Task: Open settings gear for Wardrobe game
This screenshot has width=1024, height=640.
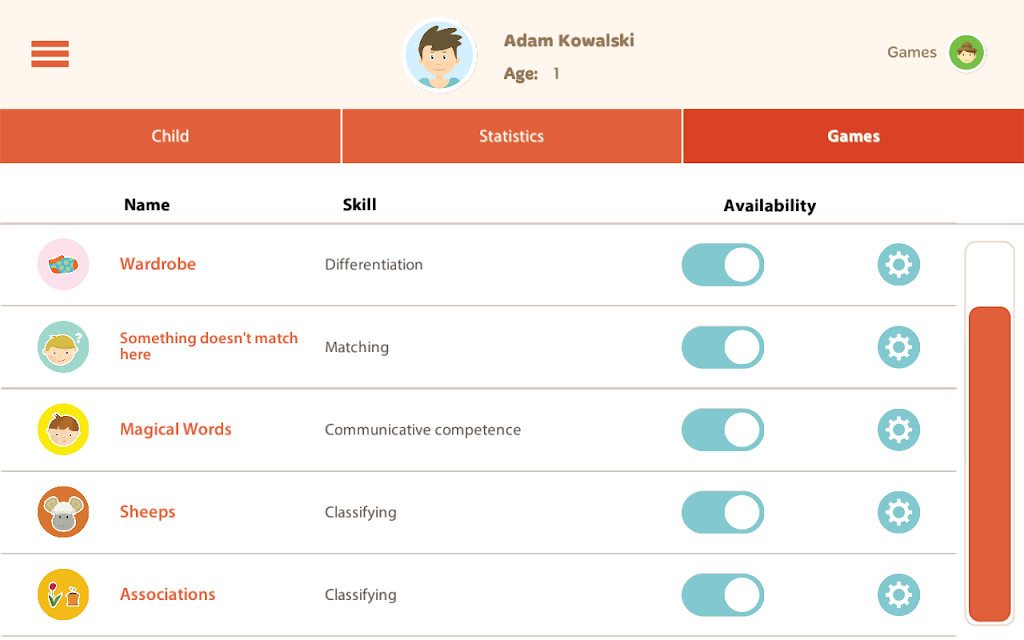Action: click(x=899, y=264)
